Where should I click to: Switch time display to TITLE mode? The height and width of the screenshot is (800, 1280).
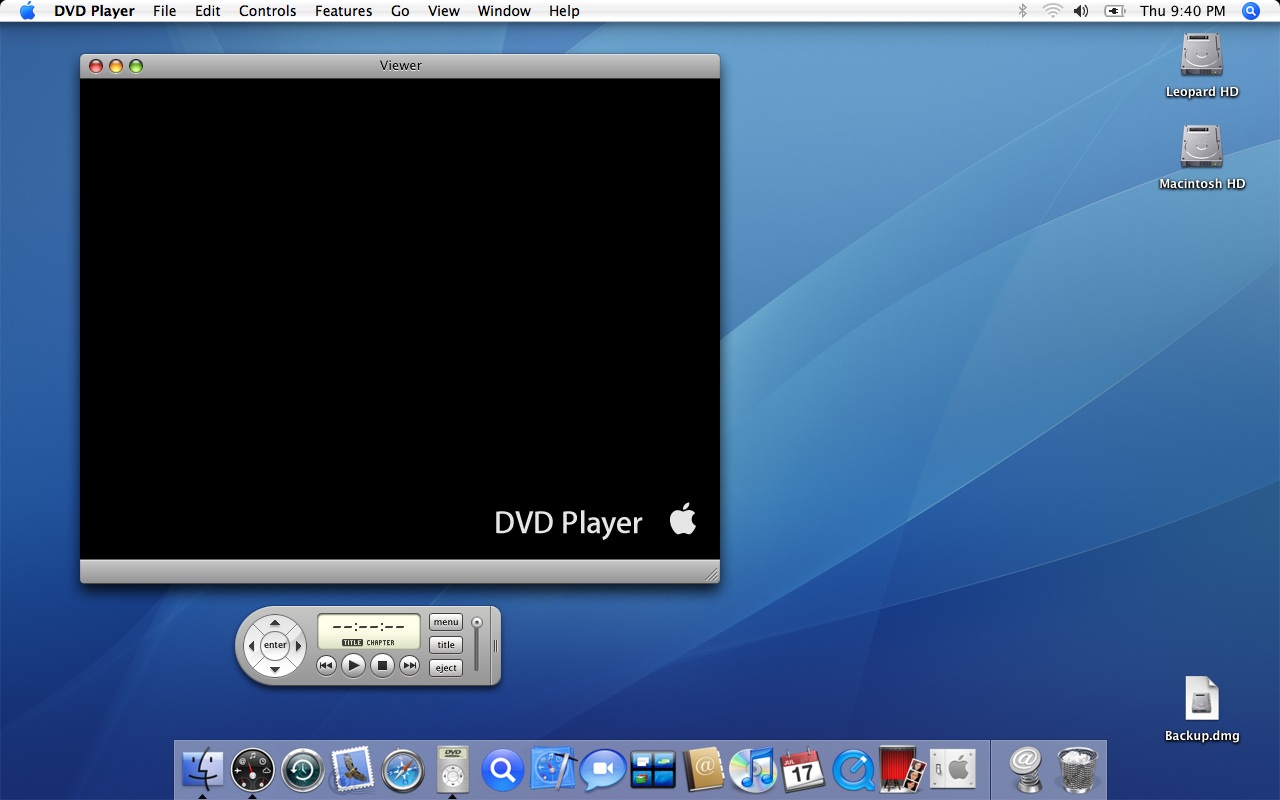pyautogui.click(x=352, y=643)
